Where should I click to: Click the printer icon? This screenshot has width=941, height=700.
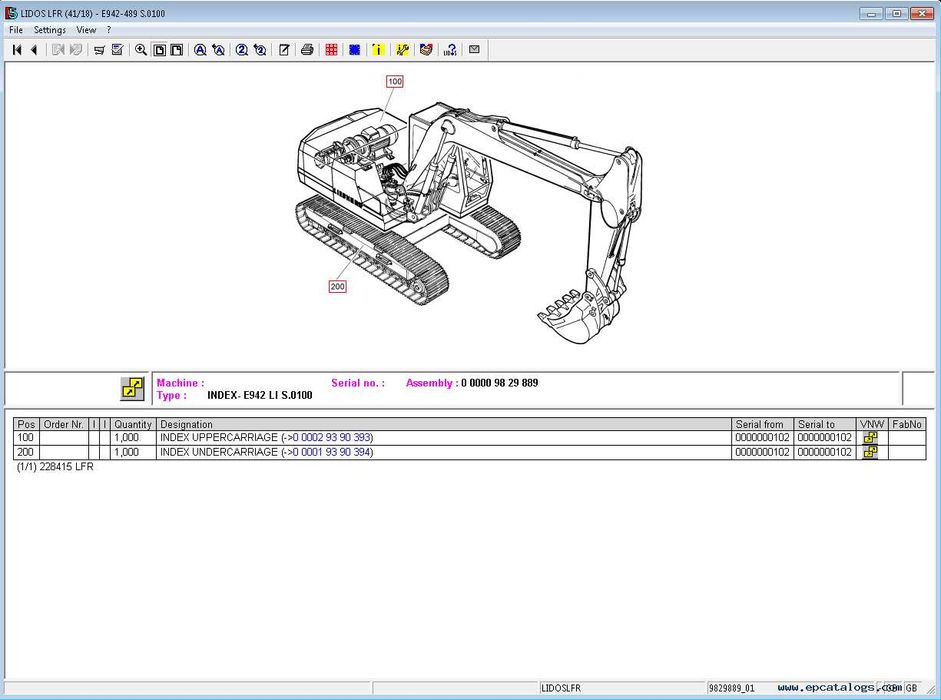pyautogui.click(x=307, y=50)
